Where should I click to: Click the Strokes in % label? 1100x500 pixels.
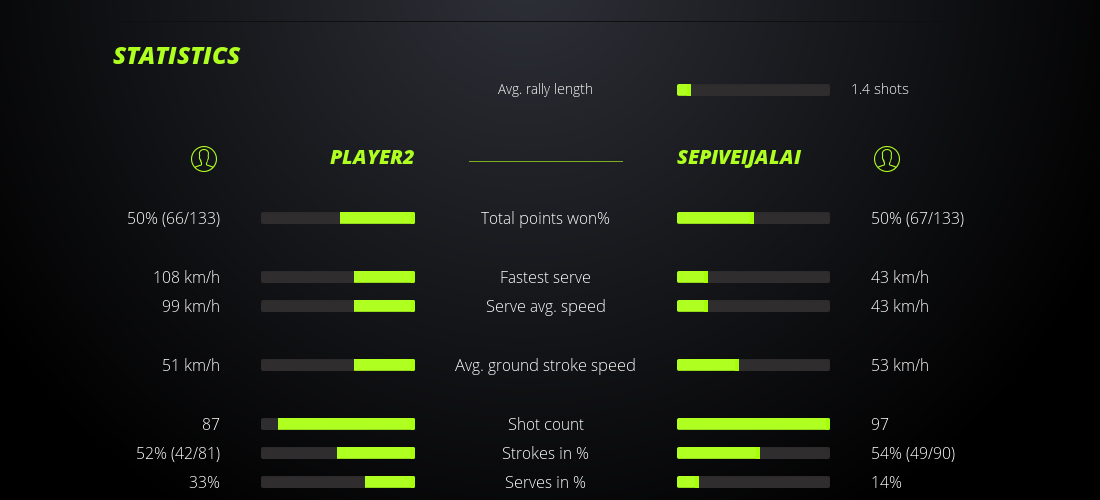point(545,453)
